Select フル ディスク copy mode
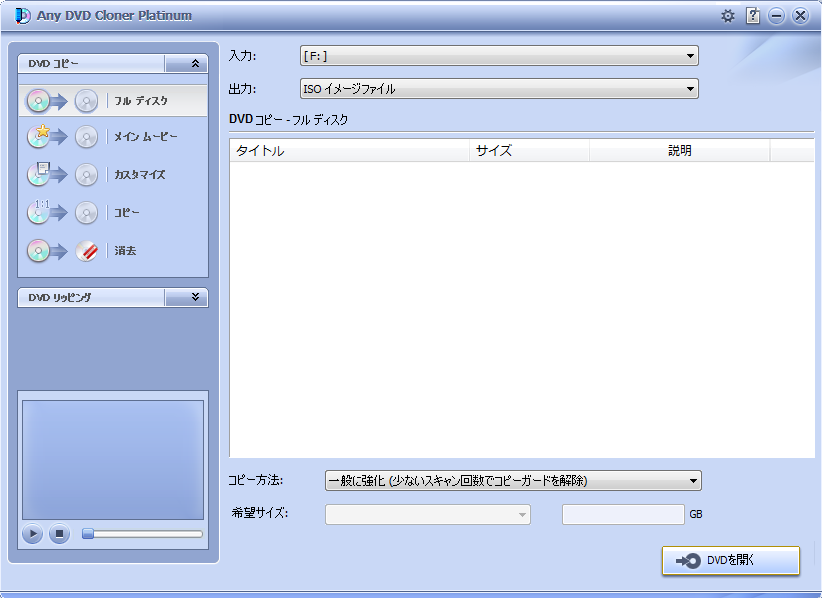Screen dimensions: 824x599 (113, 101)
